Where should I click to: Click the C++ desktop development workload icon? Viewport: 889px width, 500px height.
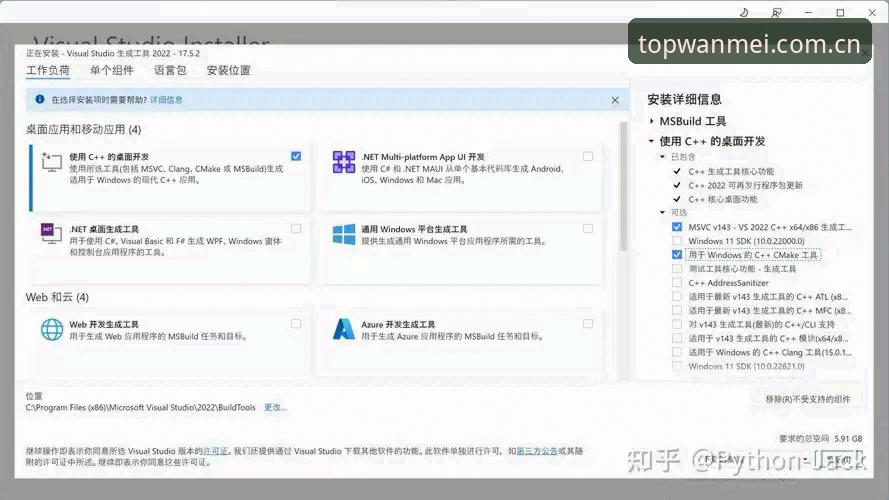click(52, 162)
